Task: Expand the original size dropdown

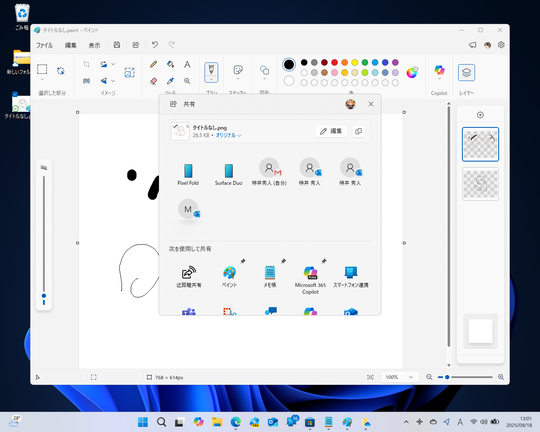Action: [228, 135]
